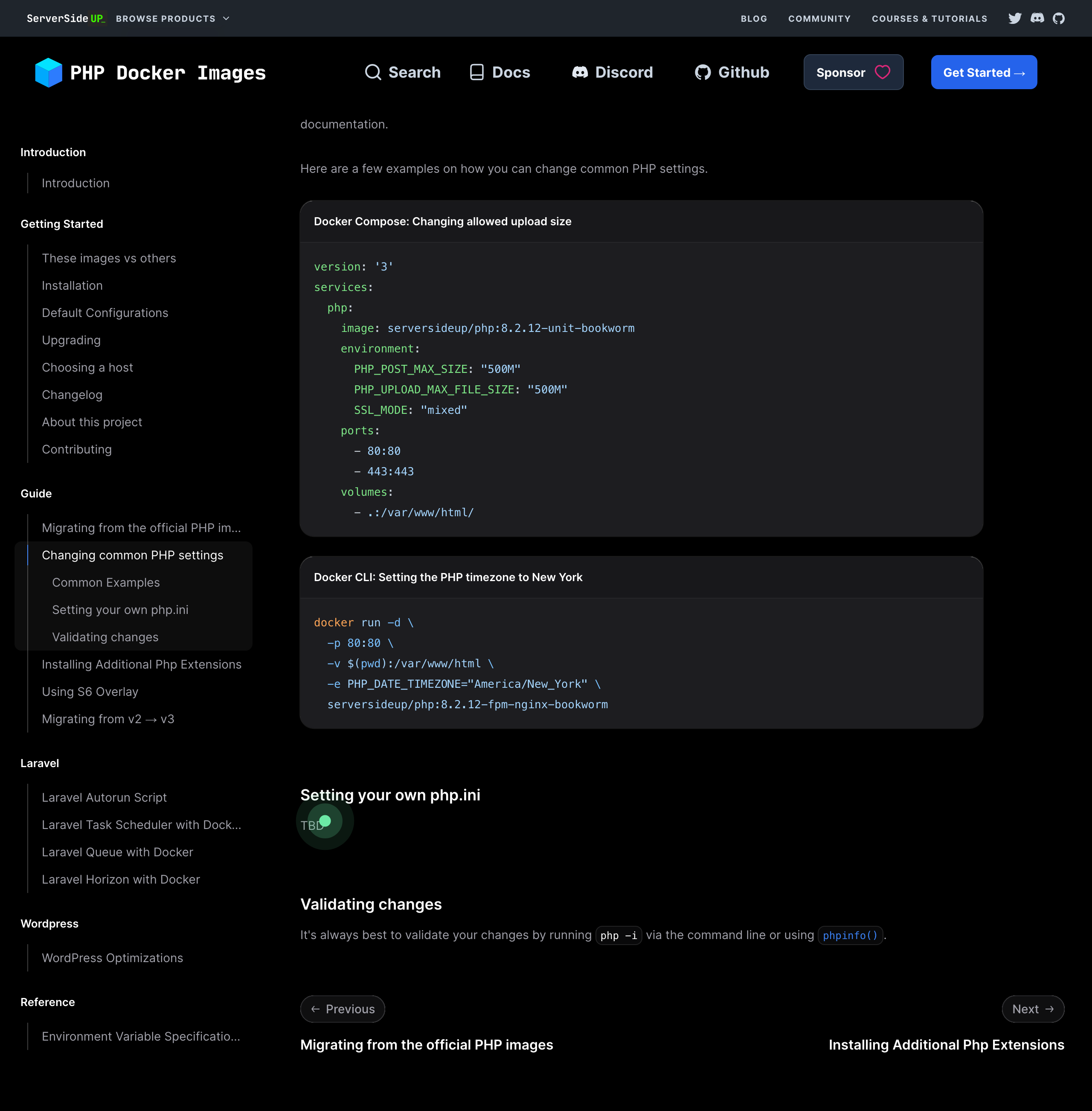Open the Docs book icon
Image resolution: width=1092 pixels, height=1111 pixels.
pyautogui.click(x=476, y=72)
